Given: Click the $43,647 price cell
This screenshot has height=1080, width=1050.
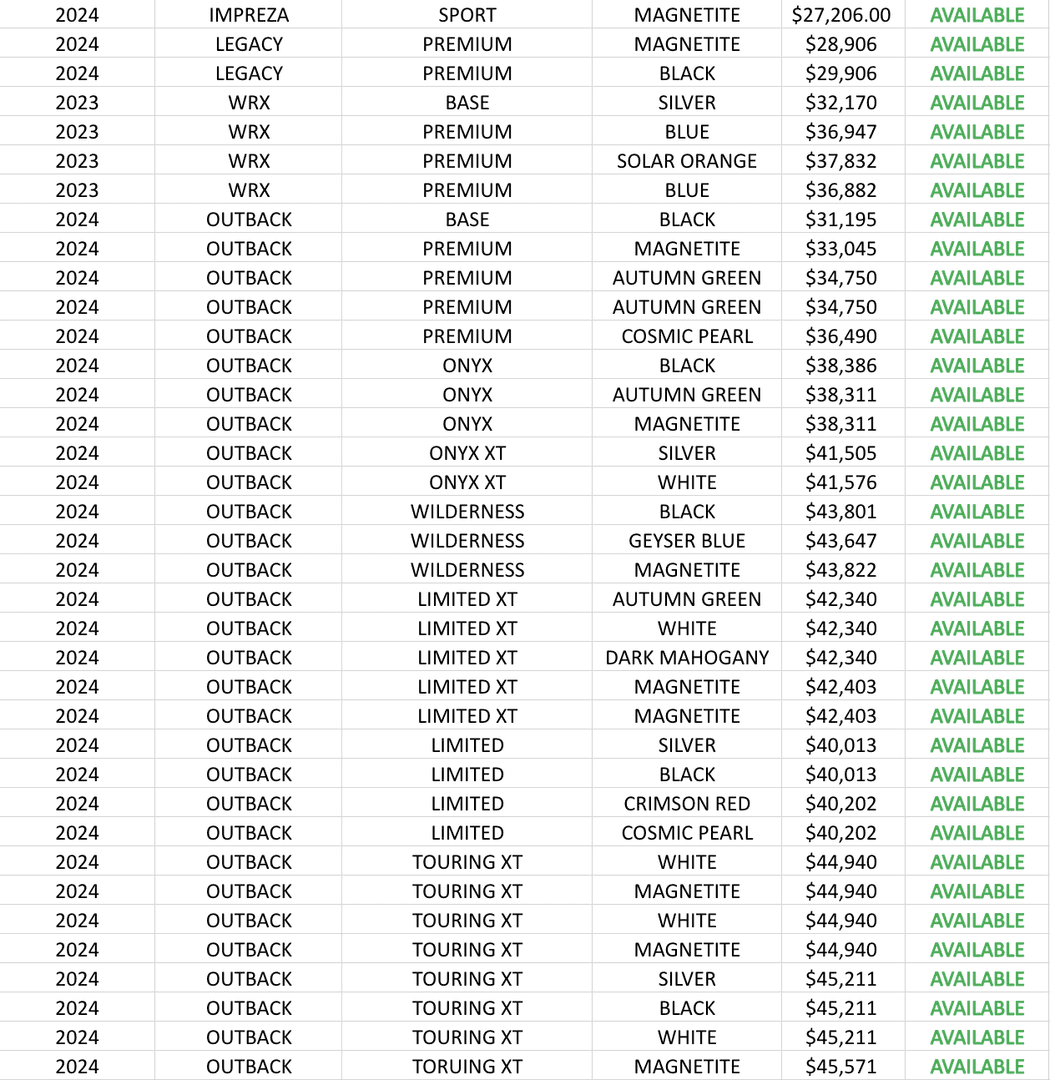Looking at the screenshot, I should 841,541.
